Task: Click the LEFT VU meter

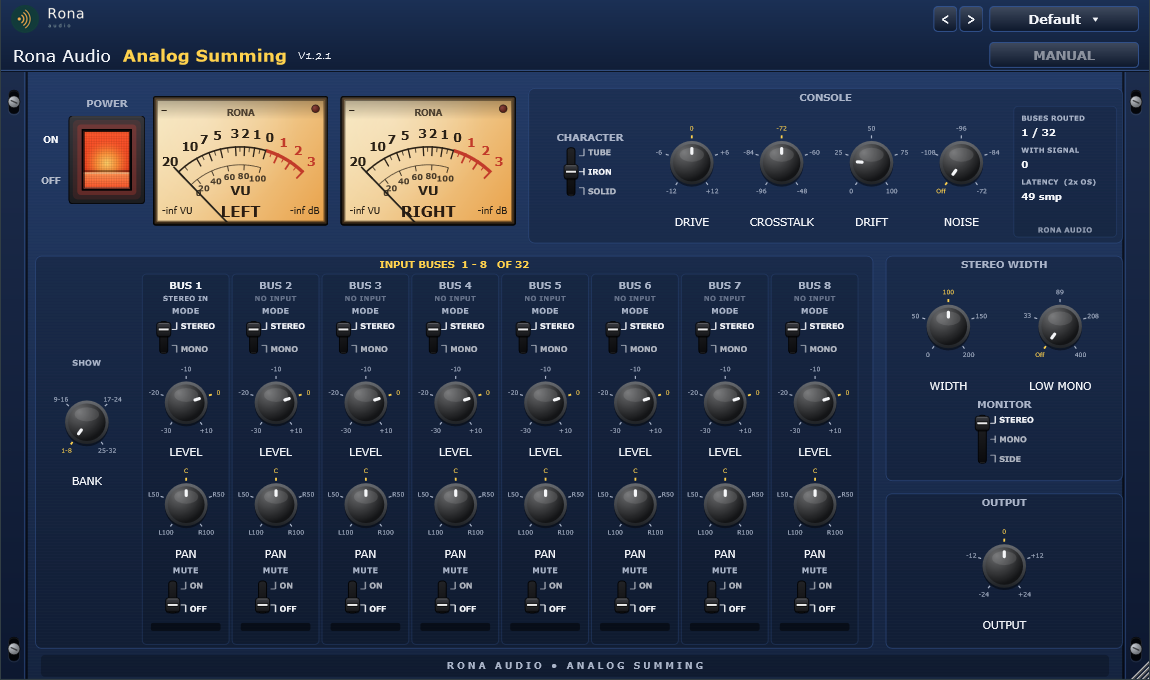Action: click(241, 161)
